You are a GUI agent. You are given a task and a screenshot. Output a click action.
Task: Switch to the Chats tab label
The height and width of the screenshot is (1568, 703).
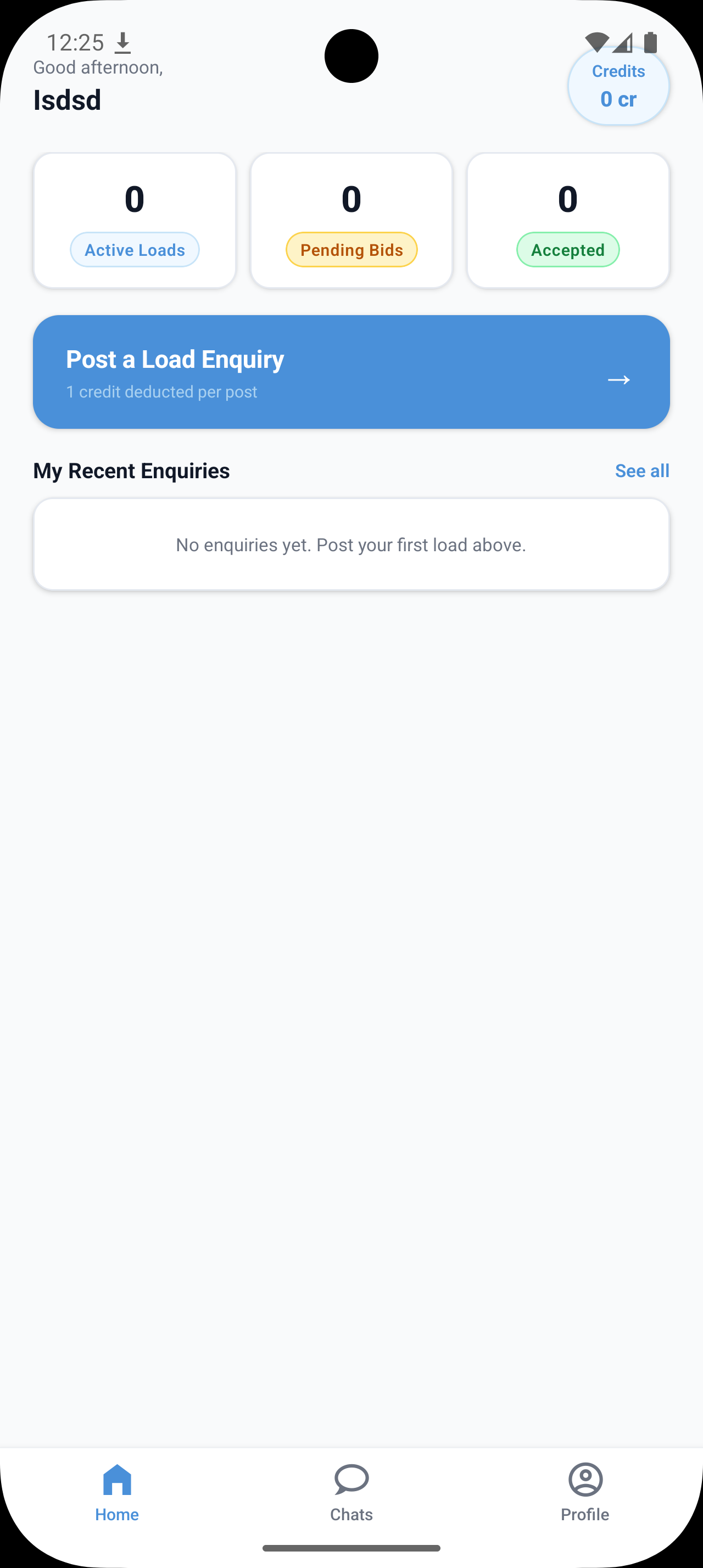351,1514
